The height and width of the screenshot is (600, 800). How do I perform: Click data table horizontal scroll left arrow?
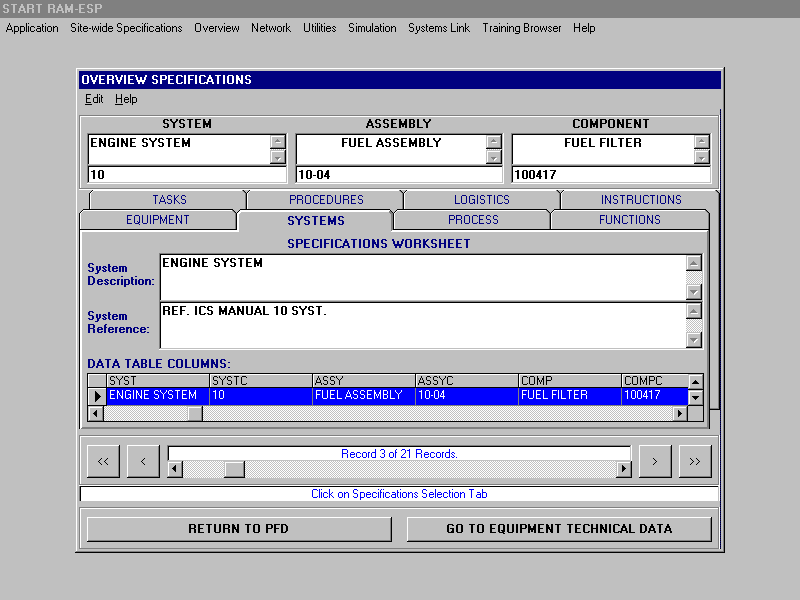click(95, 413)
